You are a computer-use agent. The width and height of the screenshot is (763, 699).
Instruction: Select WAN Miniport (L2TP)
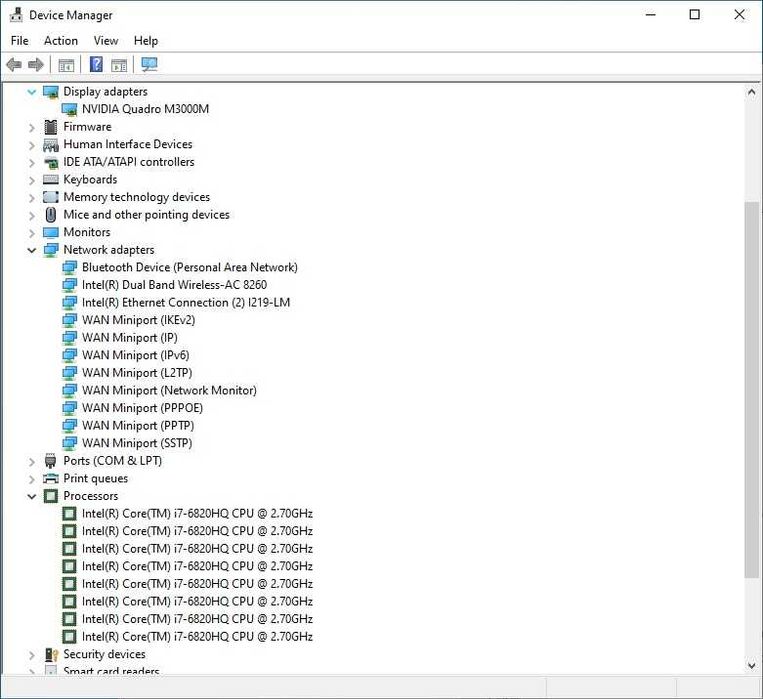click(x=137, y=372)
